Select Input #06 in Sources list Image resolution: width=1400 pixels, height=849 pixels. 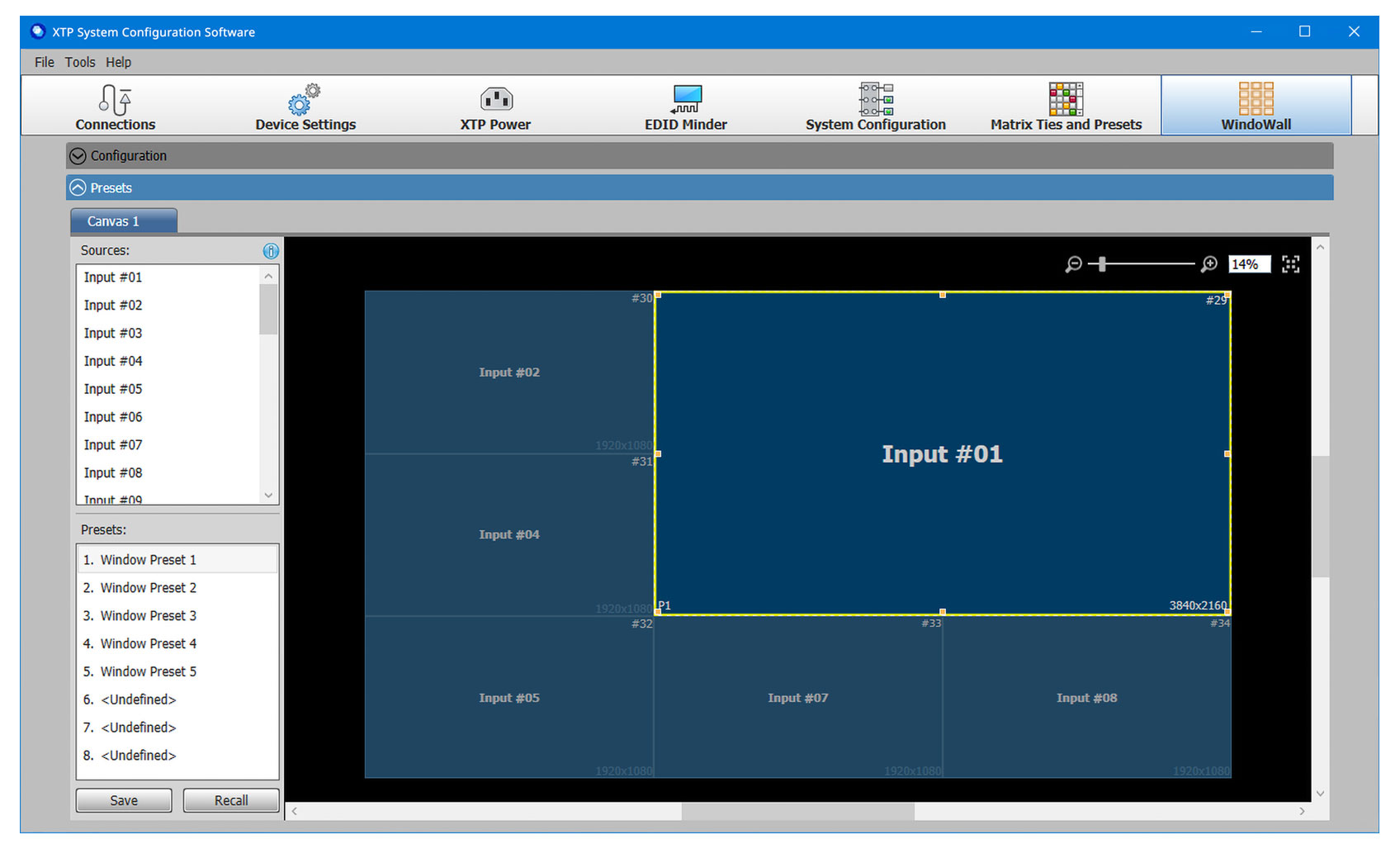(168, 417)
